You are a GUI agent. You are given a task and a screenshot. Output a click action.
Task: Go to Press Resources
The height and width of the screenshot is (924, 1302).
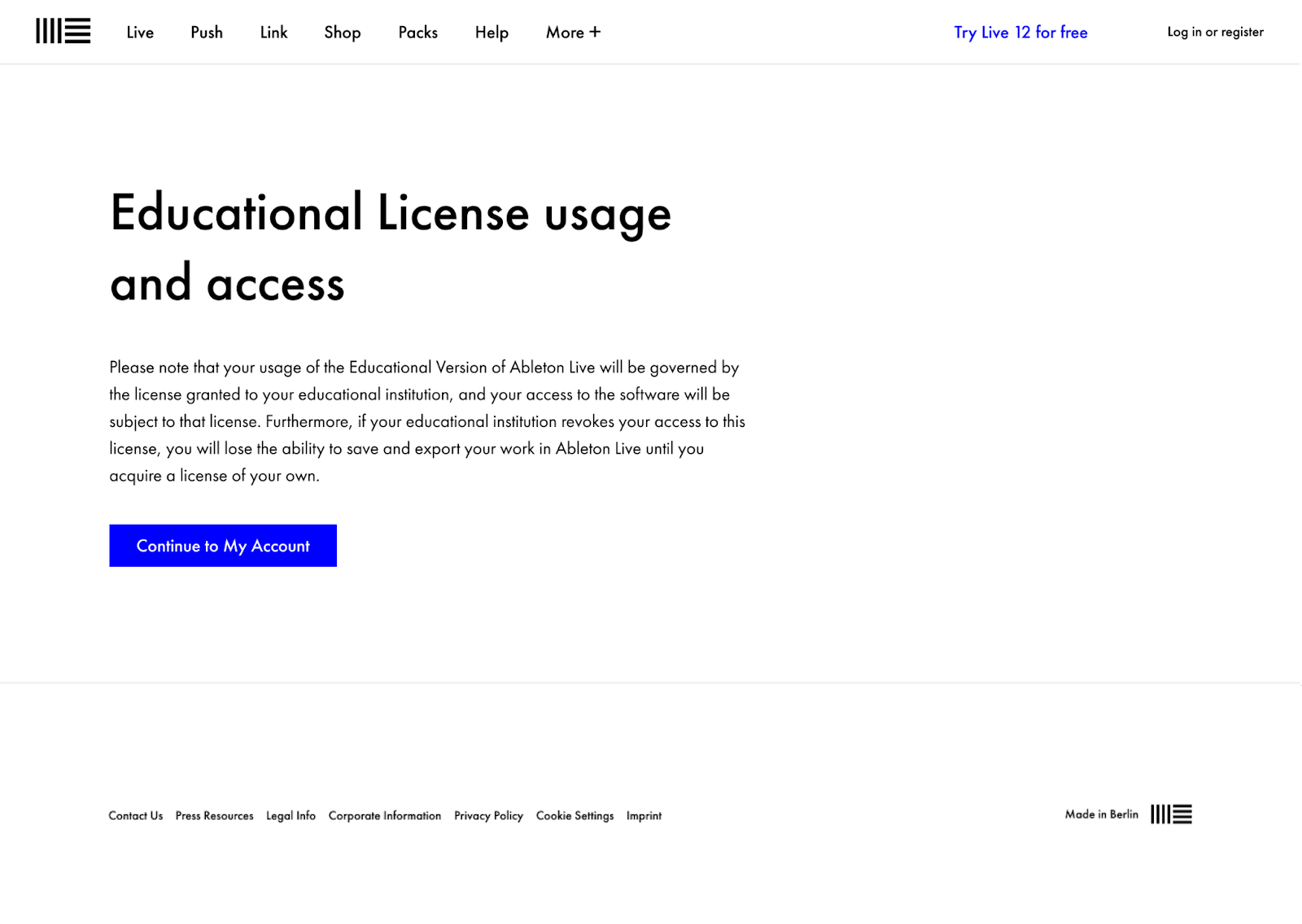coord(214,816)
